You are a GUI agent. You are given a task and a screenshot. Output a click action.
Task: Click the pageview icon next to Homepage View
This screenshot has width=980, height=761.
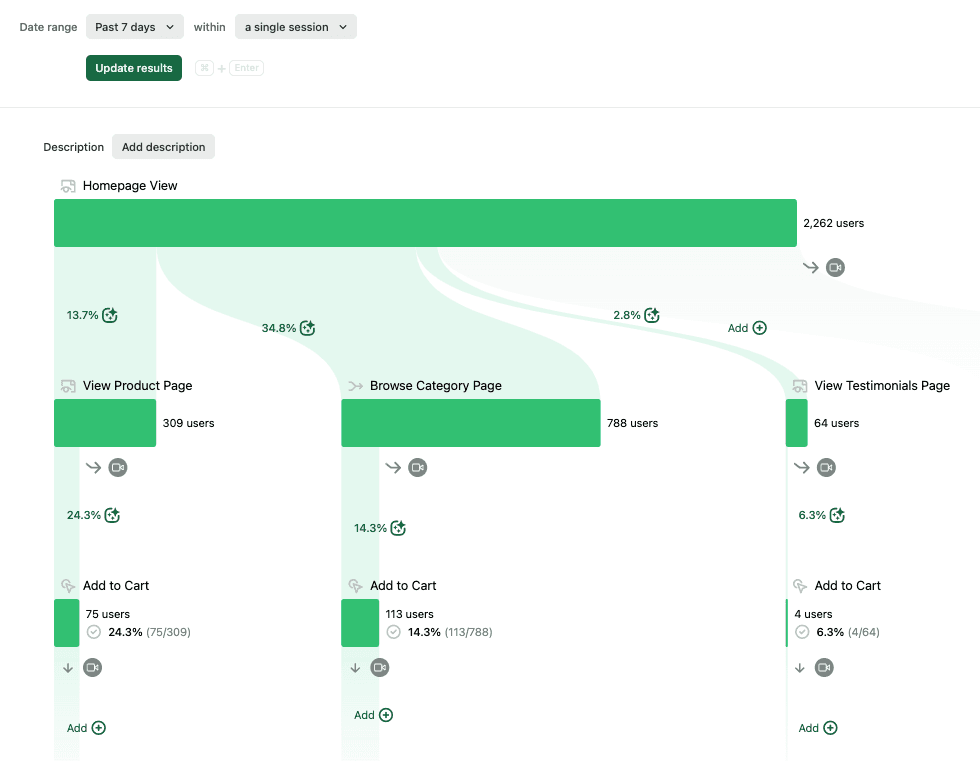(68, 185)
